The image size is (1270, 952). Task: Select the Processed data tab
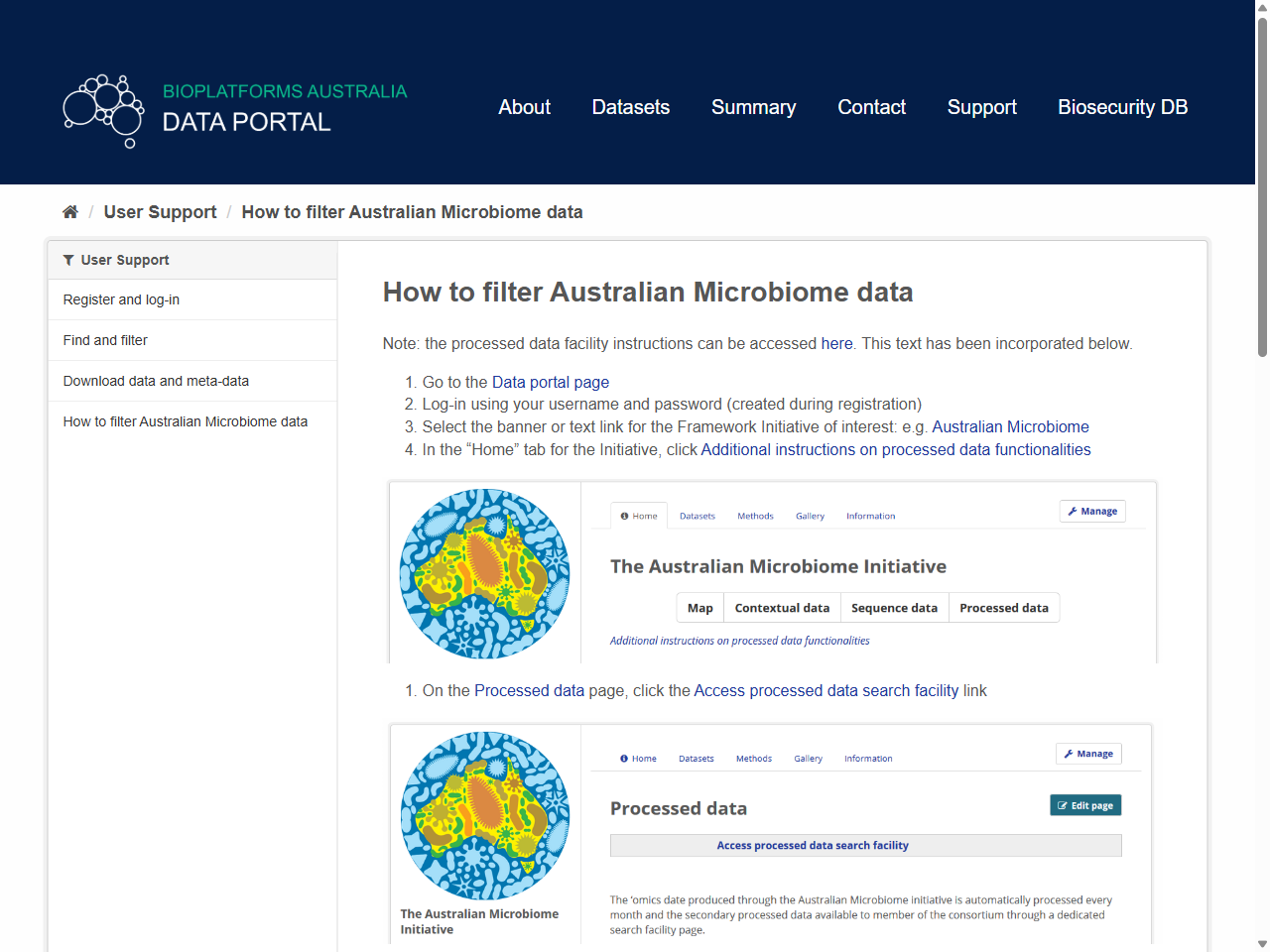pyautogui.click(x=1004, y=607)
